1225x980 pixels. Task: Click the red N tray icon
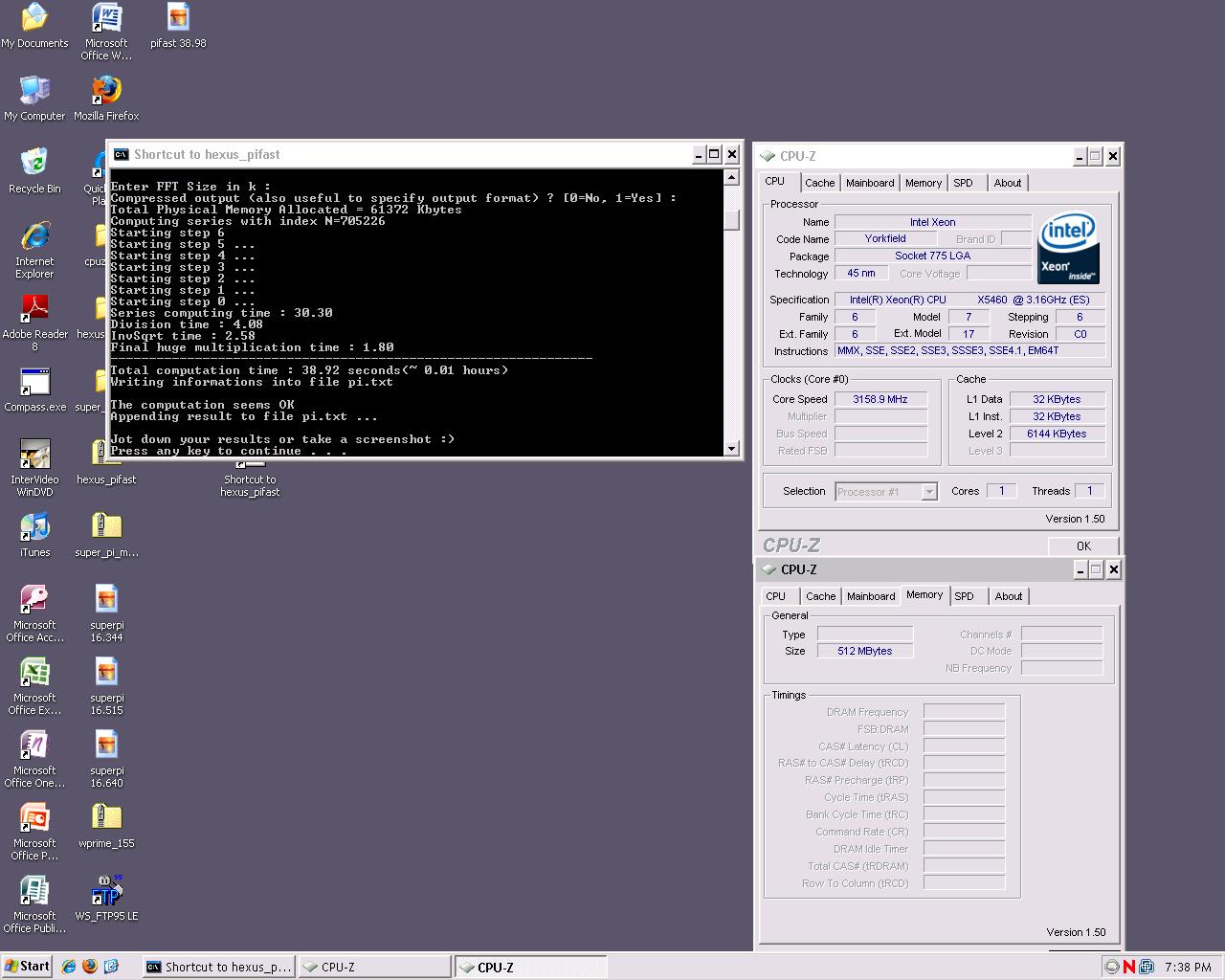[1129, 967]
